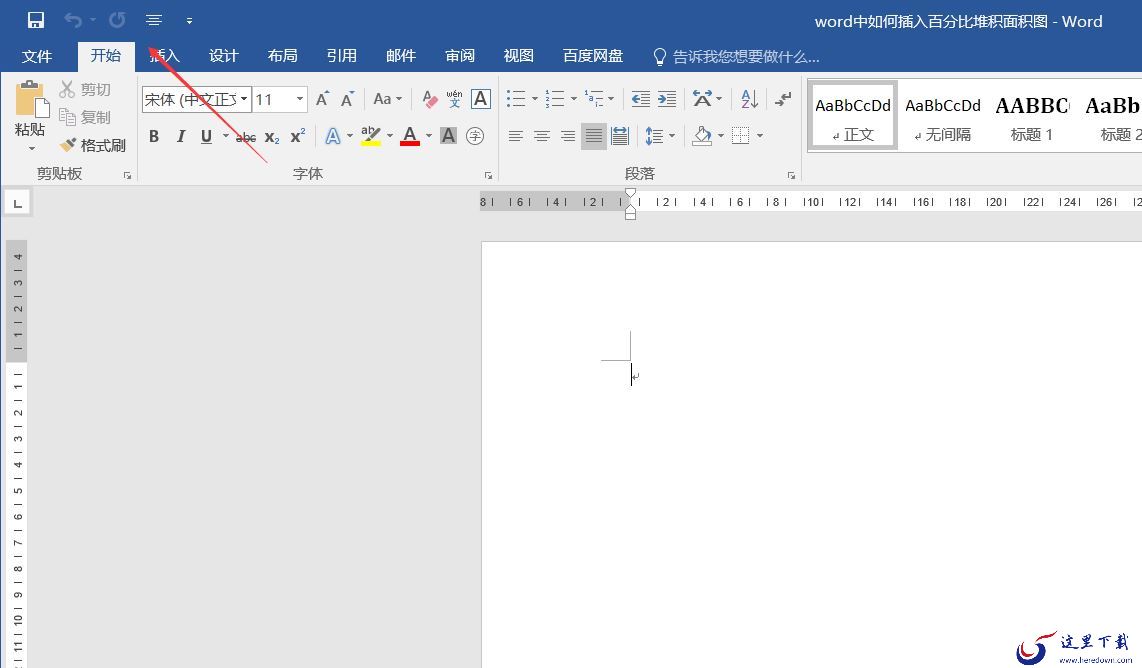Toggle italic formatting
This screenshot has height=668, width=1142.
[x=180, y=136]
